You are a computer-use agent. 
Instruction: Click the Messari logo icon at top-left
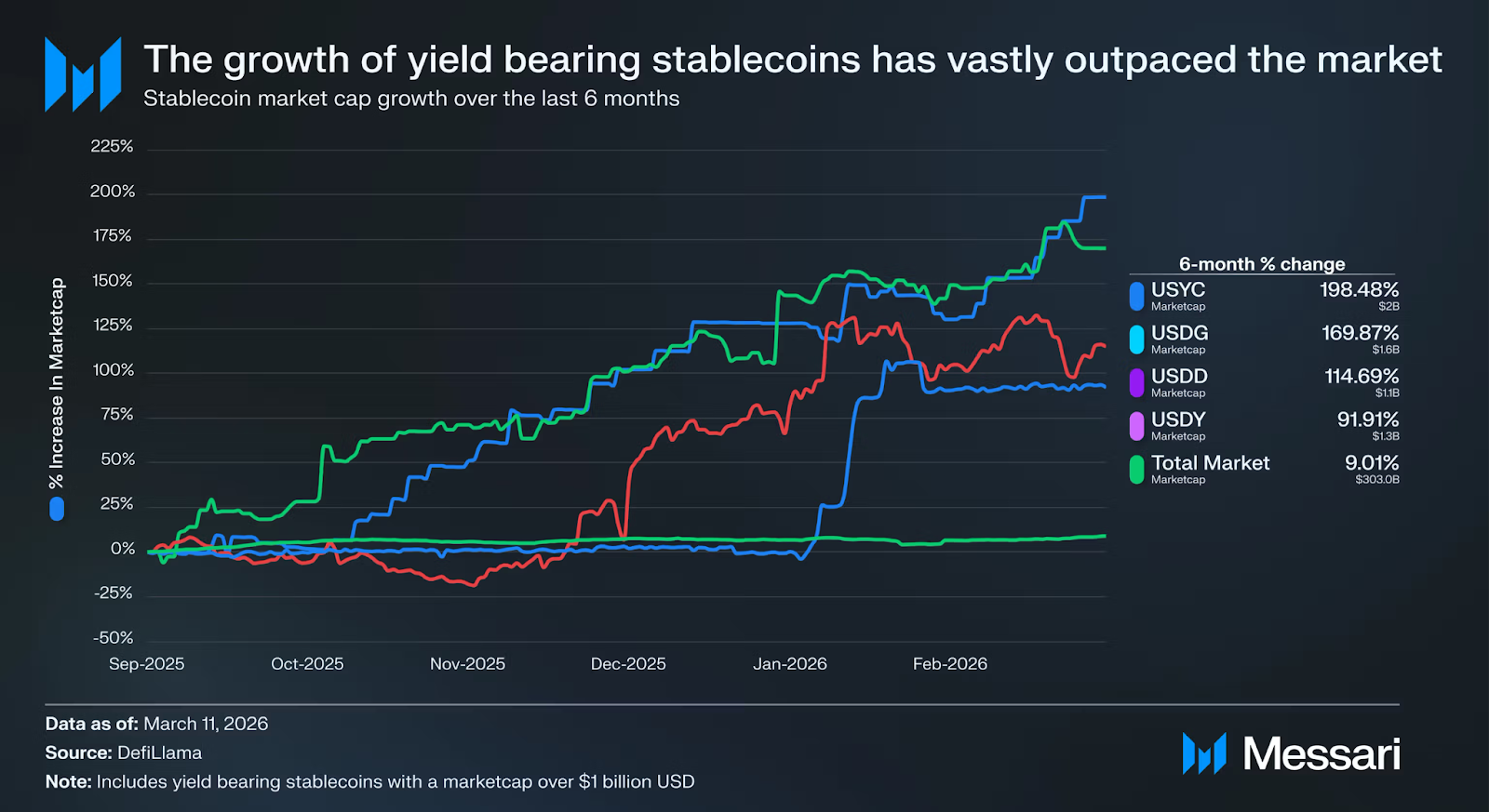point(83,74)
